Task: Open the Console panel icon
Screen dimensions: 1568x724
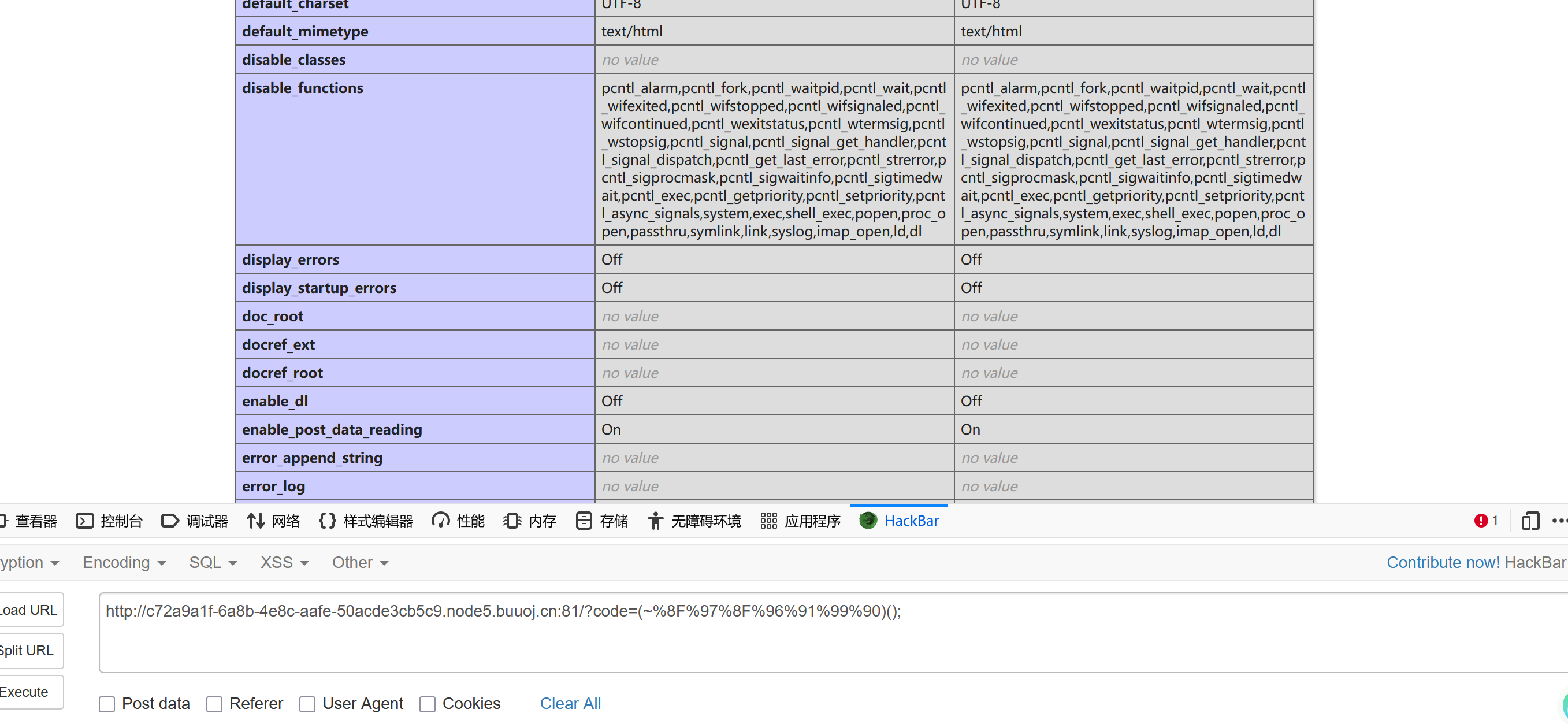Action: tap(84, 521)
